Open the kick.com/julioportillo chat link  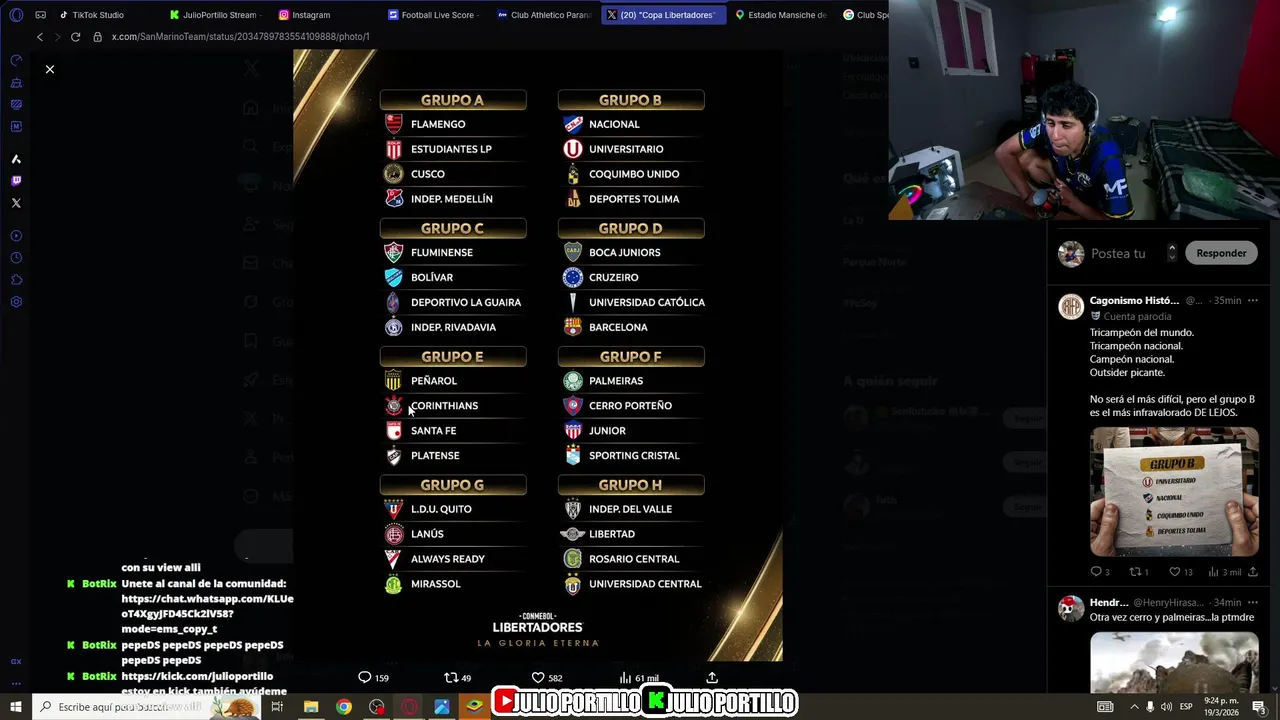click(197, 676)
